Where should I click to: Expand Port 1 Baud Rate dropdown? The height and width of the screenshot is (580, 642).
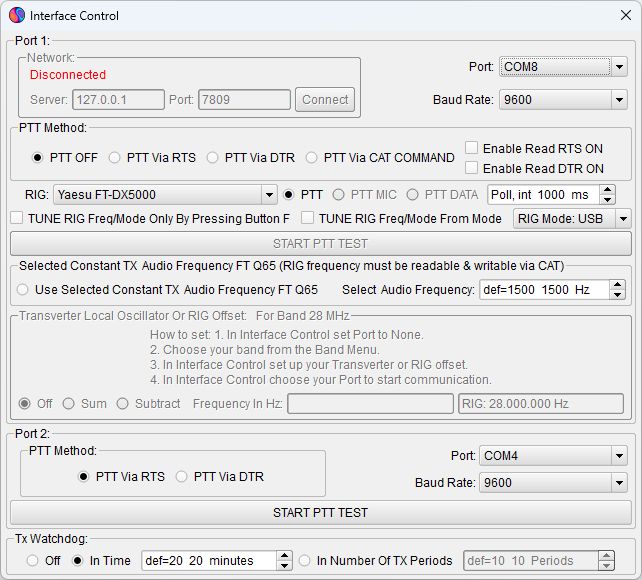click(619, 100)
